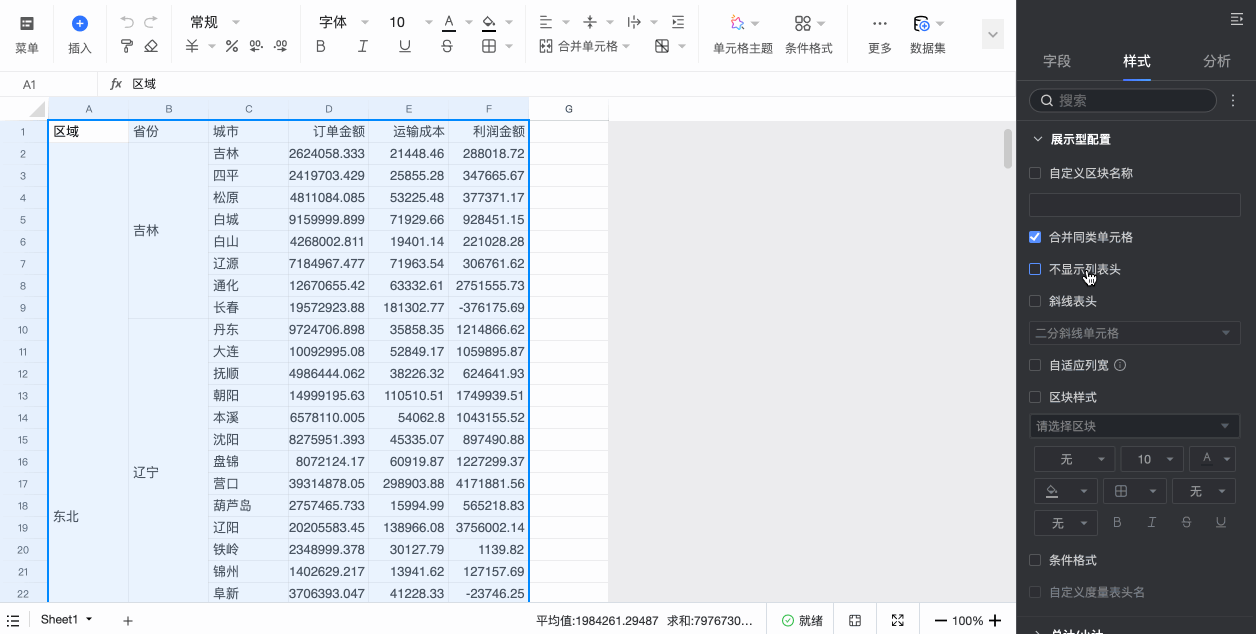Viewport: 1256px width, 634px height.
Task: Open 单元格主题 cell theme
Action: tap(743, 35)
